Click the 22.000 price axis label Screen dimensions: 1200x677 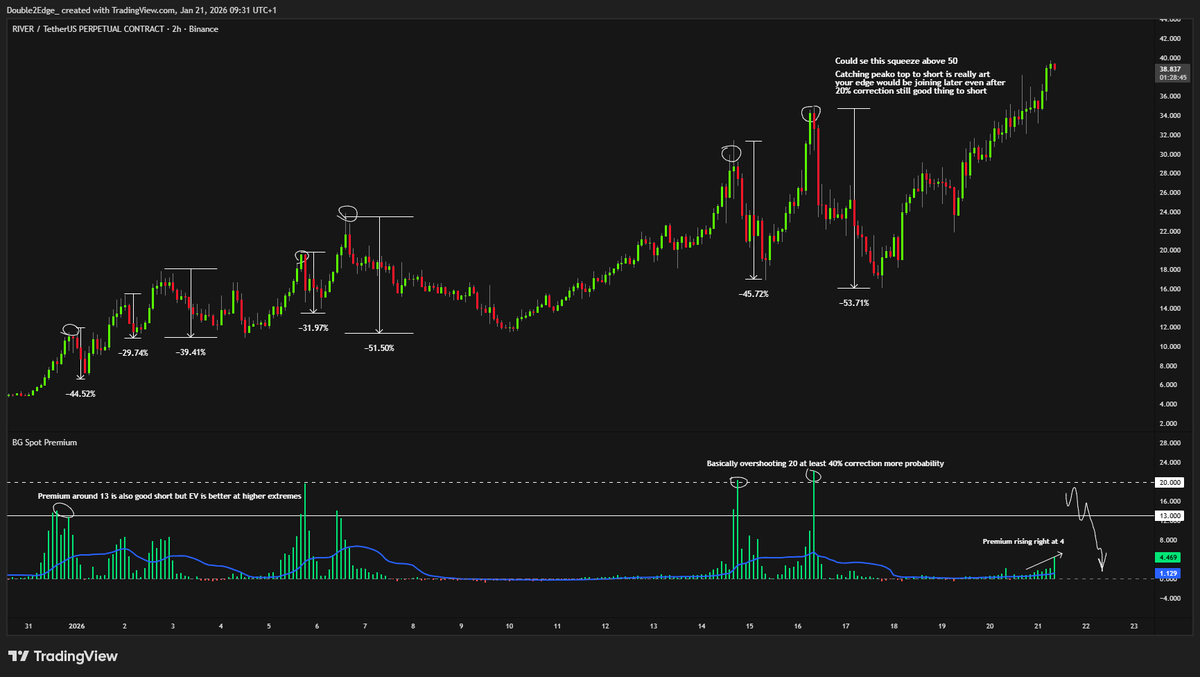point(1170,232)
